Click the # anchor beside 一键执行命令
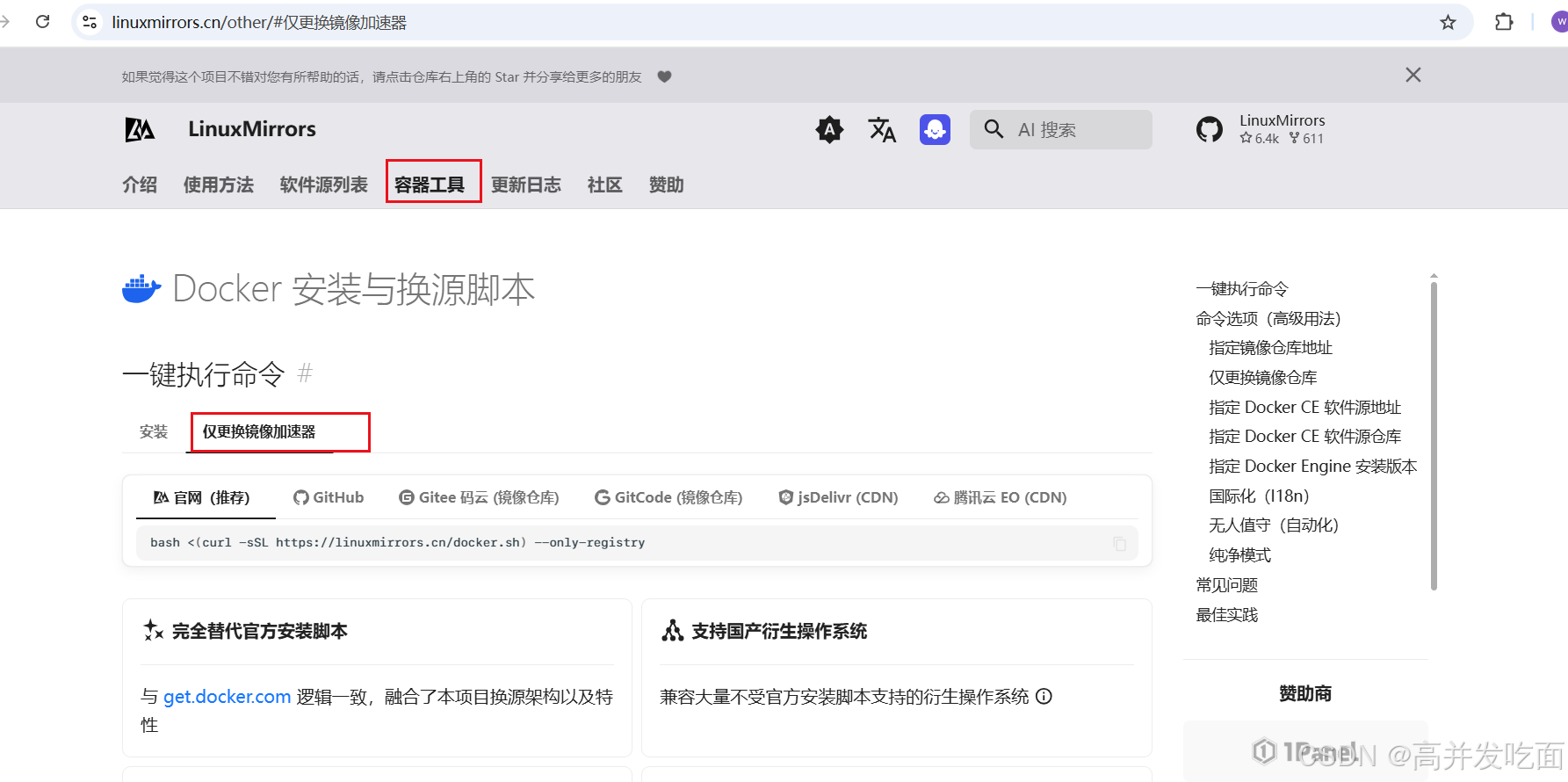1568x782 pixels. coord(305,373)
